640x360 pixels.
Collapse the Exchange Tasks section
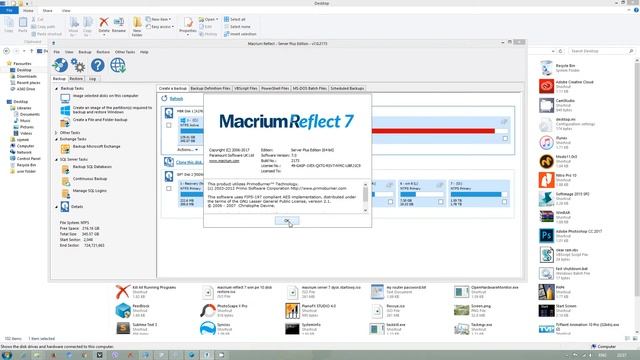coord(56,139)
